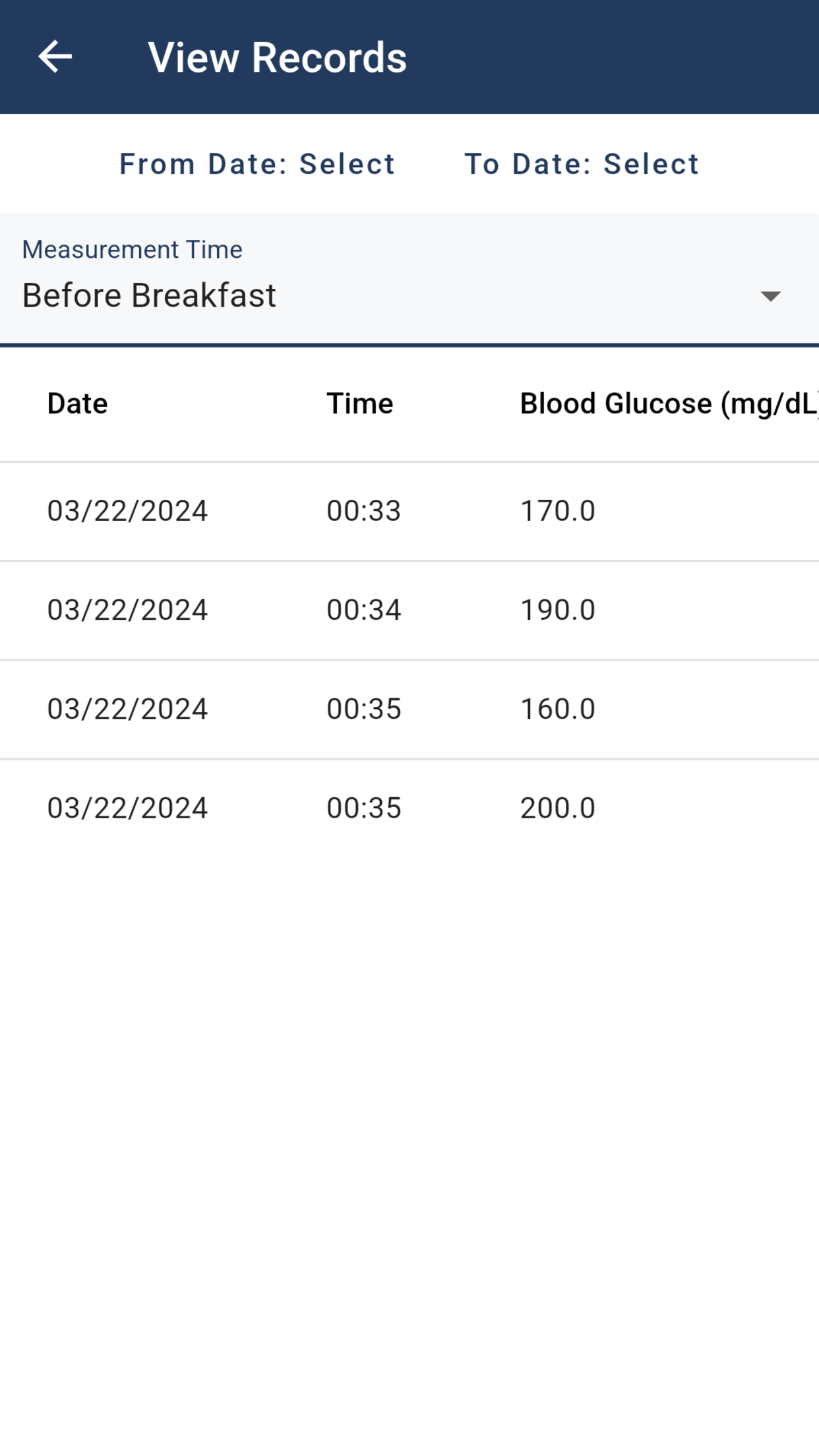Select the record with glucose 160.0
The image size is (819, 1456).
pos(409,710)
